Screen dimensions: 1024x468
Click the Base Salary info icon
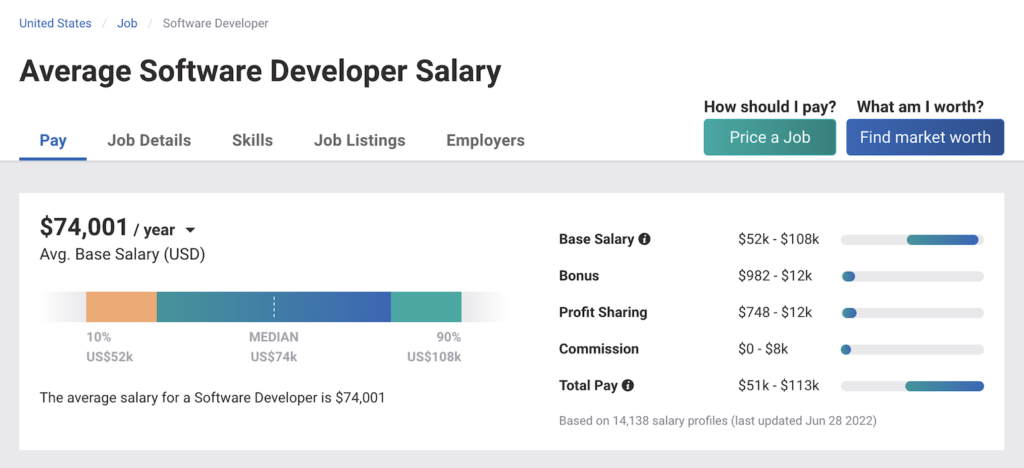(644, 240)
